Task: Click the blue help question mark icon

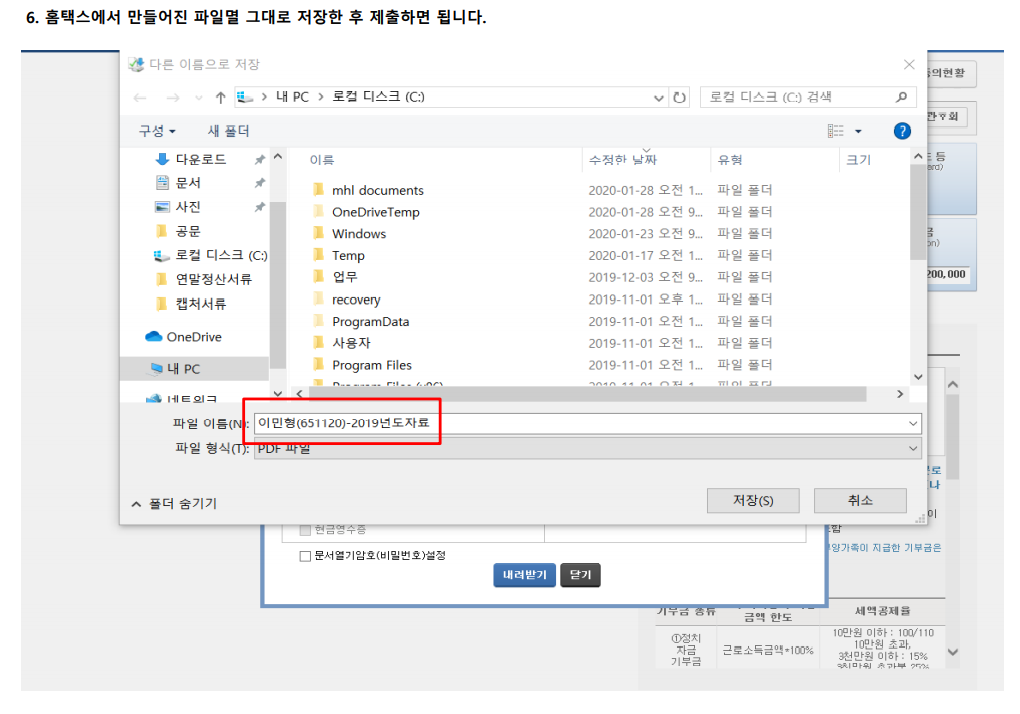Action: [x=901, y=131]
